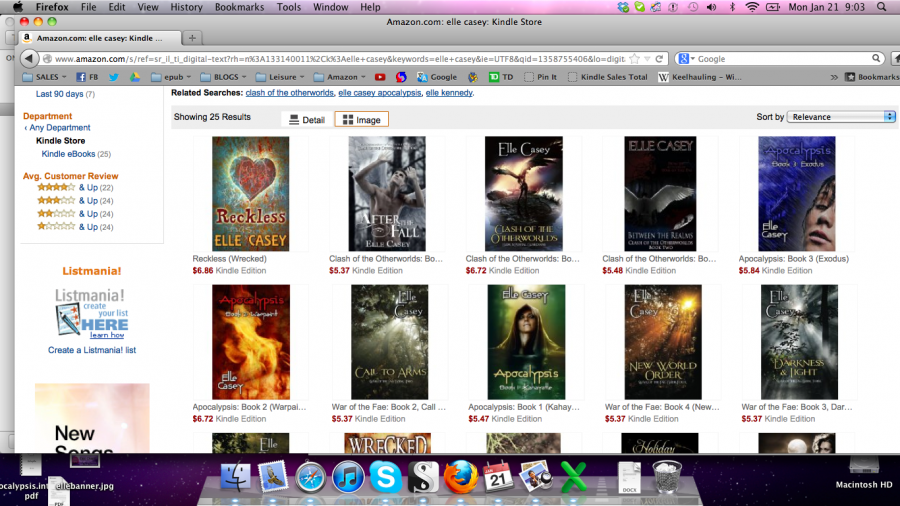Click the Firefox back arrow button
Screen dimensions: 900x506
point(29,58)
